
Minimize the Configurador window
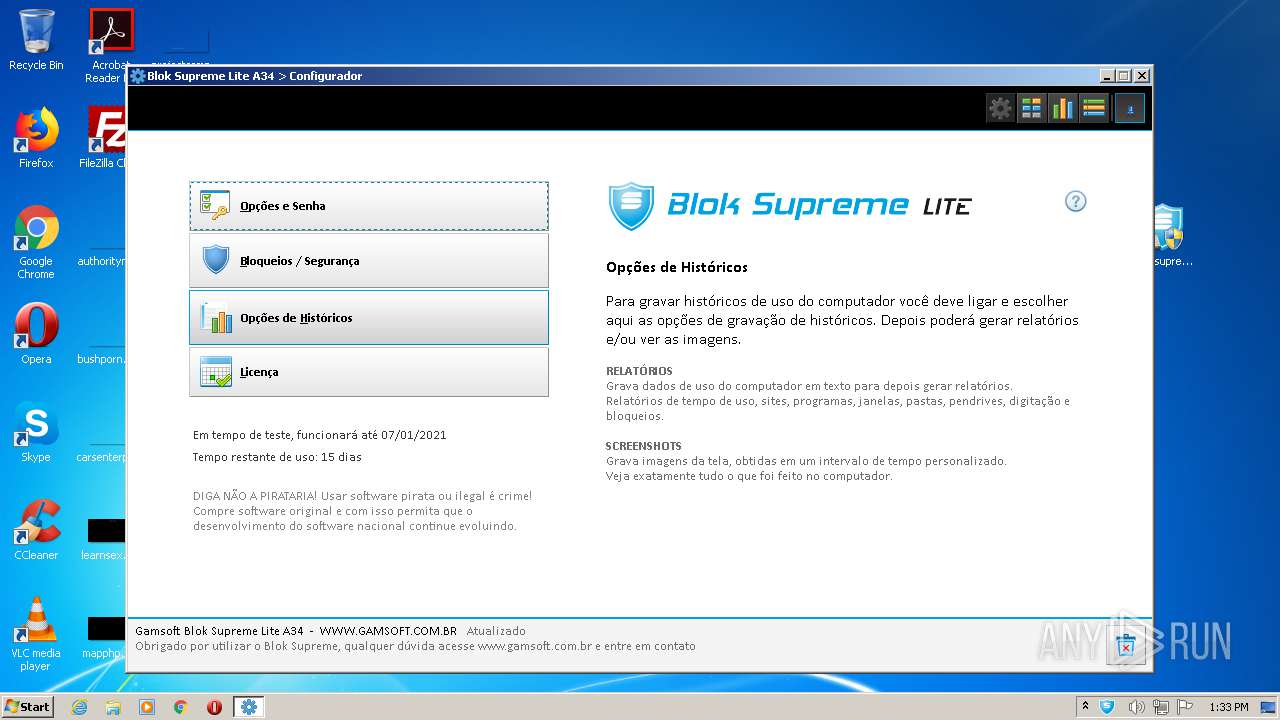coord(1107,76)
